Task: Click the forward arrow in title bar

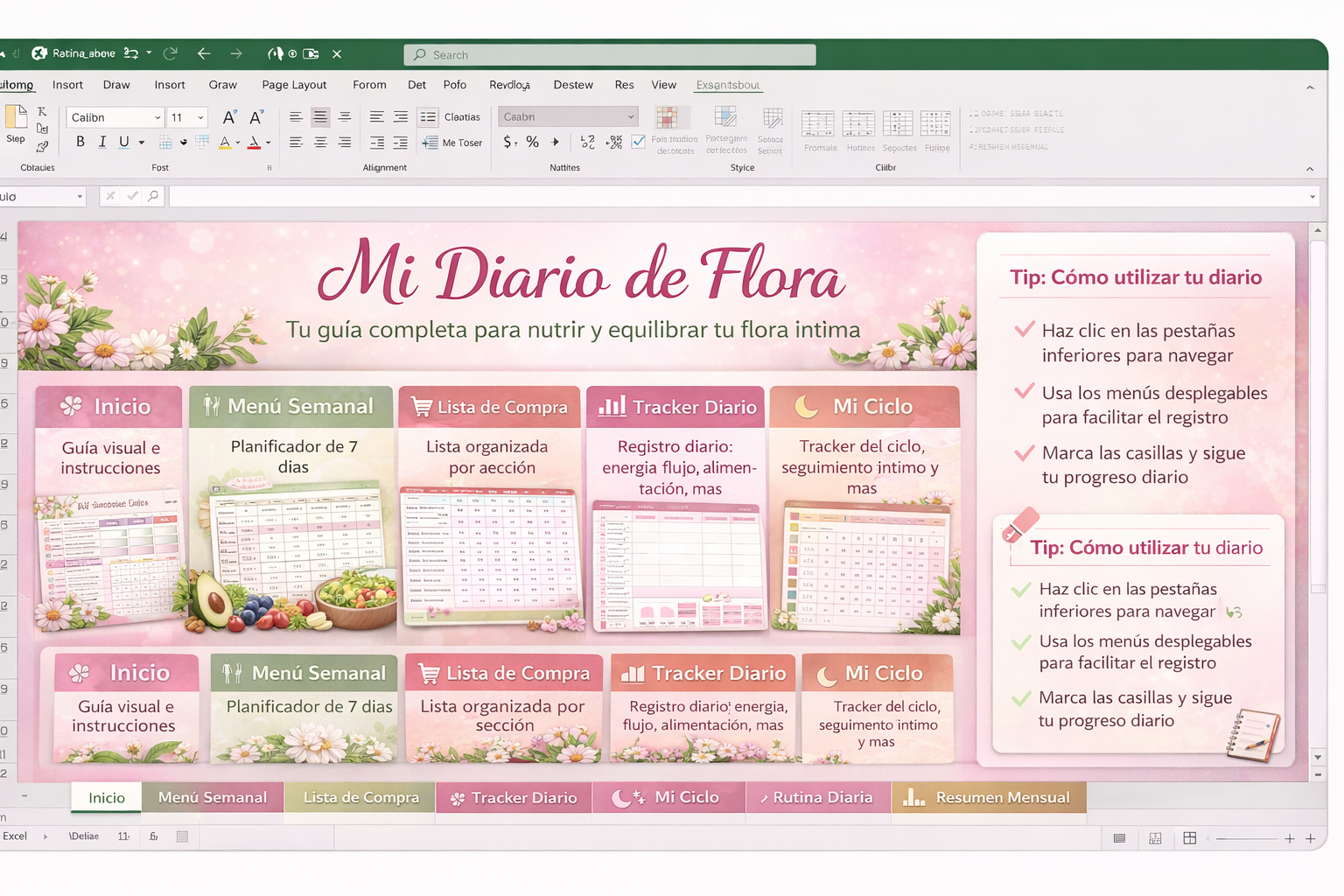Action: point(236,53)
